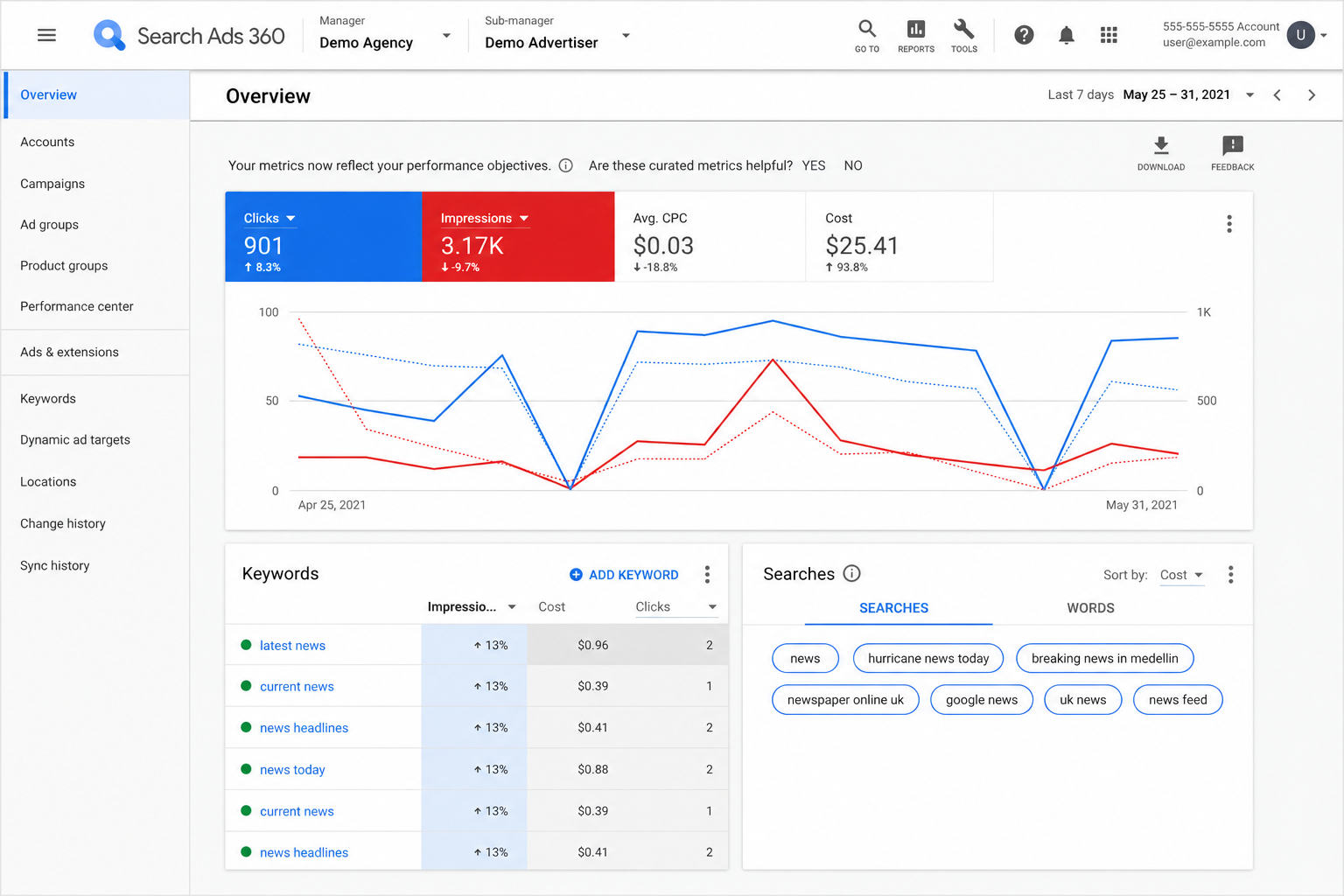Click the Cost column header in Keywords
Screen dimensions: 1344x896
point(551,606)
